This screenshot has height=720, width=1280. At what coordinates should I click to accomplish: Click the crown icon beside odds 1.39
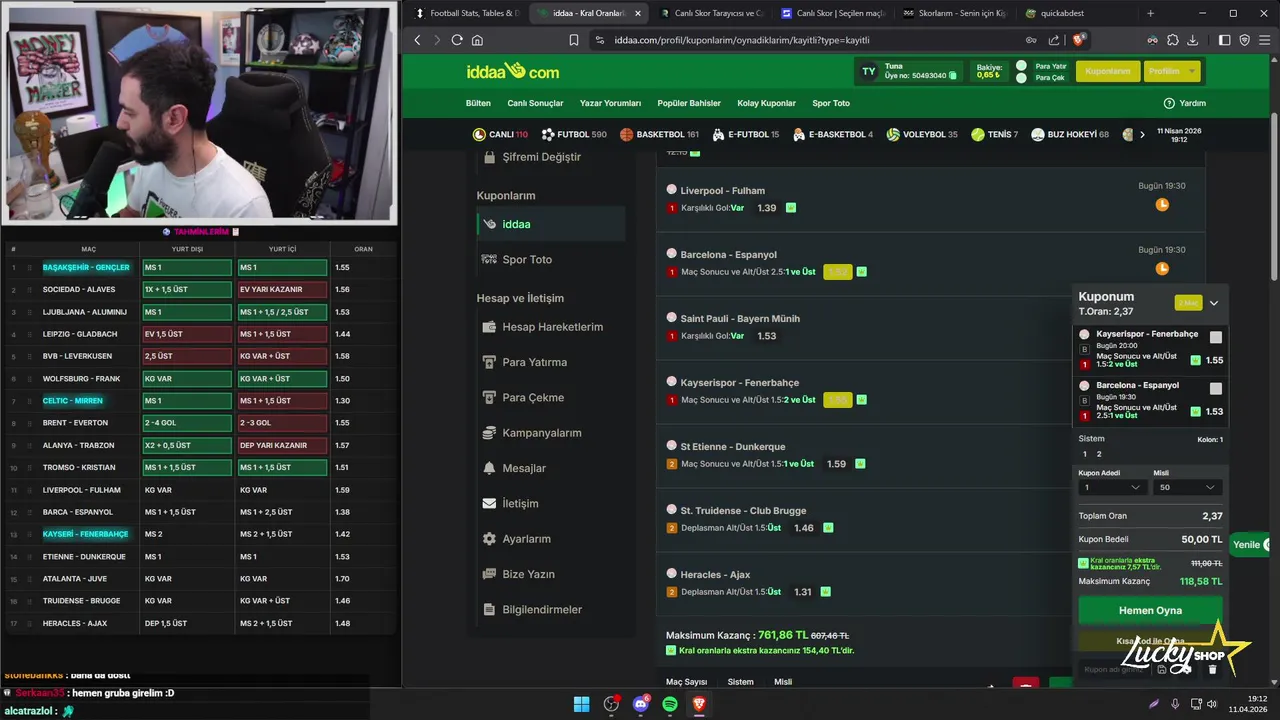tap(790, 208)
